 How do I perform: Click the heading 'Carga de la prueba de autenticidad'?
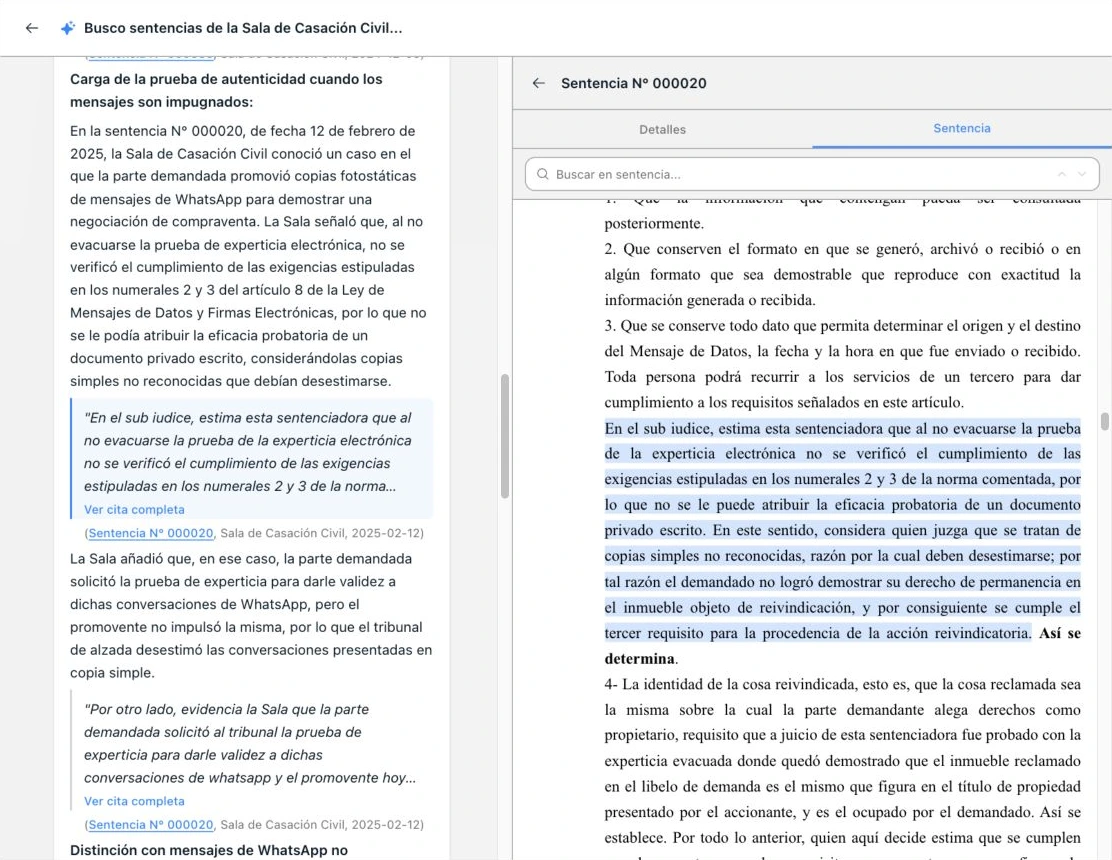pos(226,91)
